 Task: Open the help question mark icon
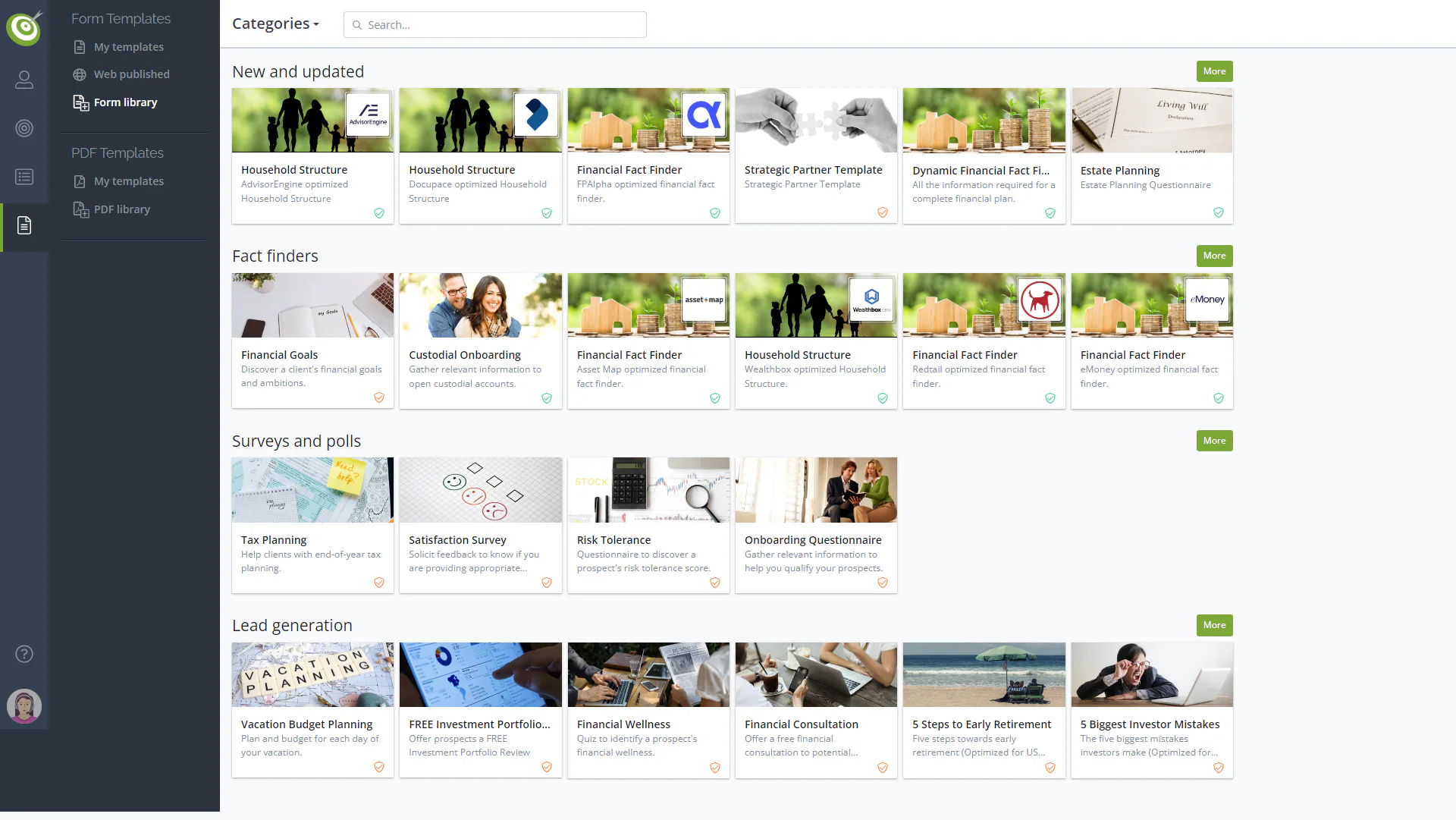[24, 654]
